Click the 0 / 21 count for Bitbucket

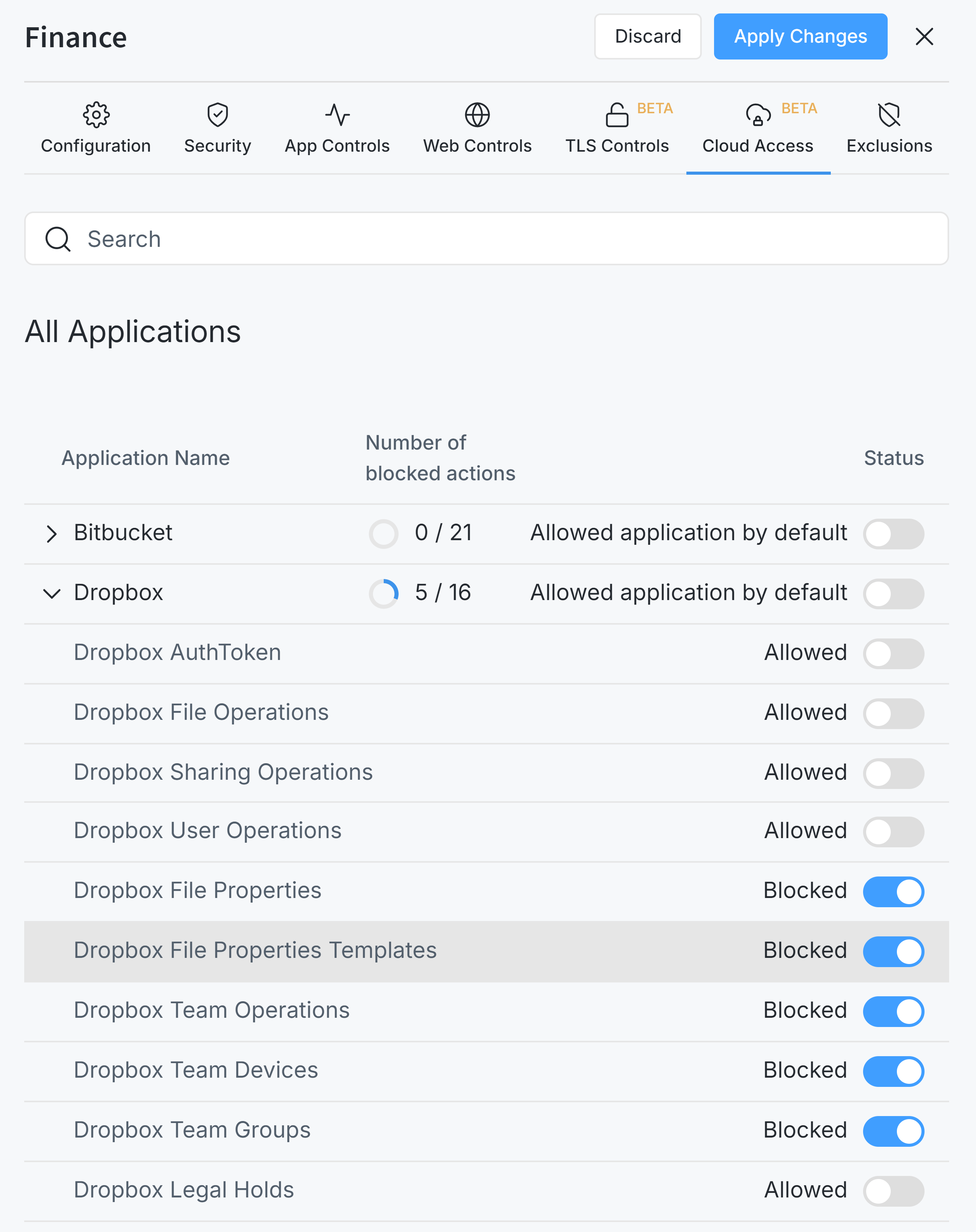443,533
